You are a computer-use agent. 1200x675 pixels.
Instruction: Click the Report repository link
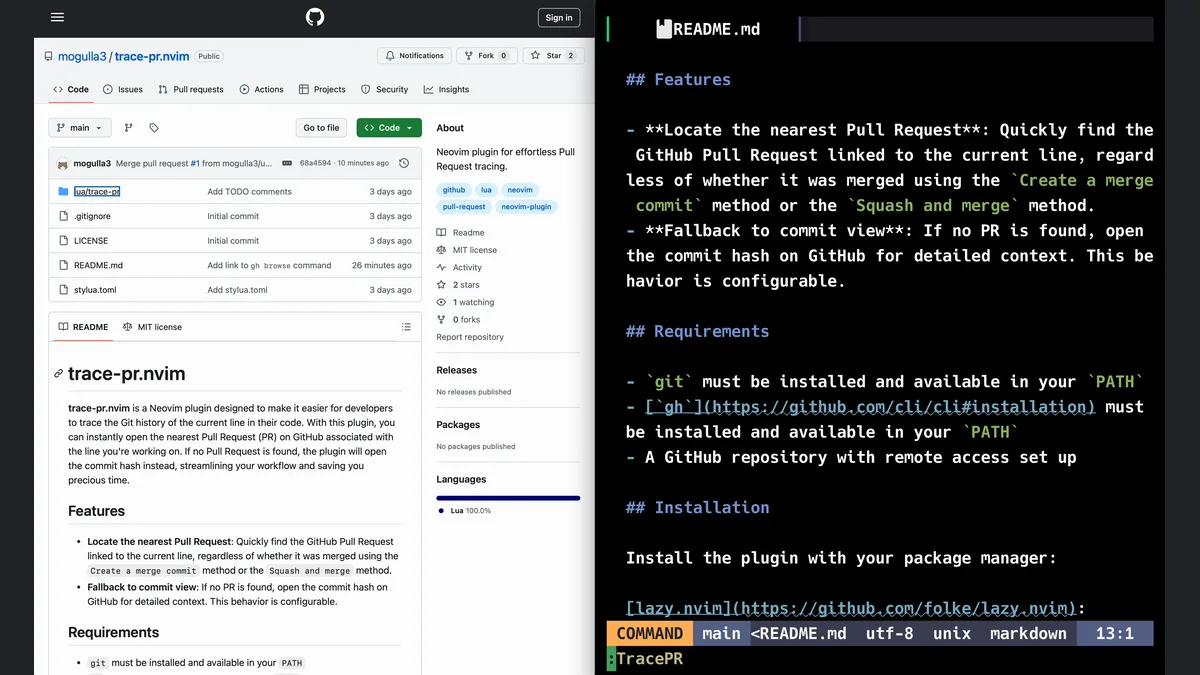pos(470,337)
